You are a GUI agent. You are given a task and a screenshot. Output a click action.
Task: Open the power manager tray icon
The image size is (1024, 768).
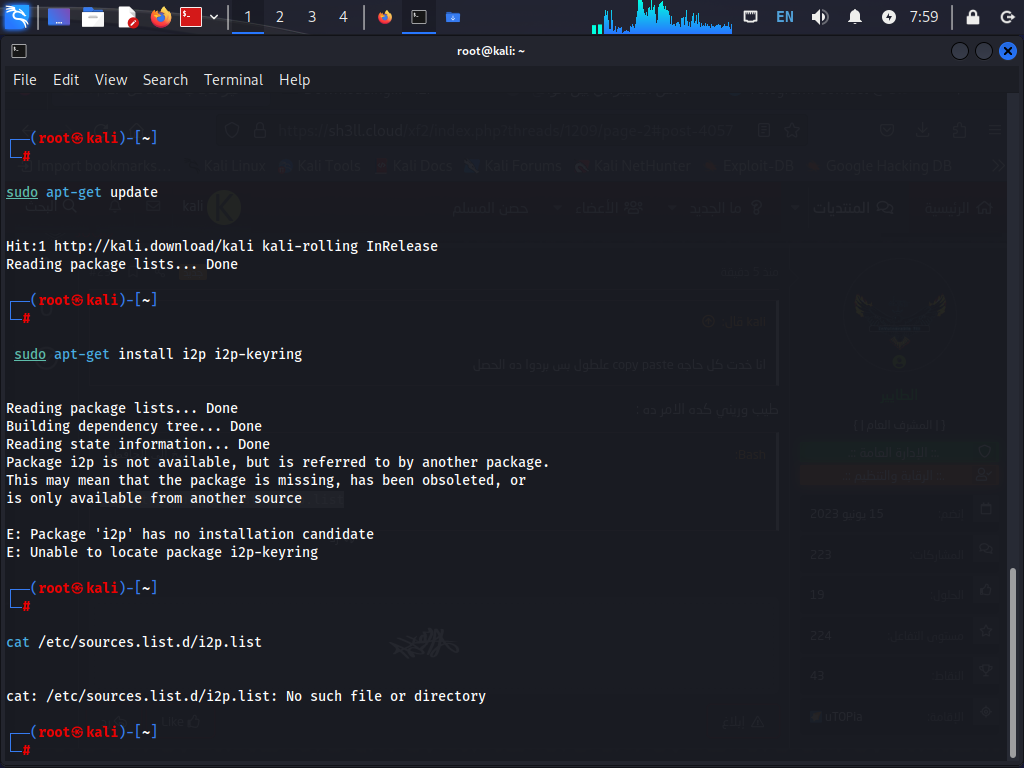pyautogui.click(x=888, y=17)
